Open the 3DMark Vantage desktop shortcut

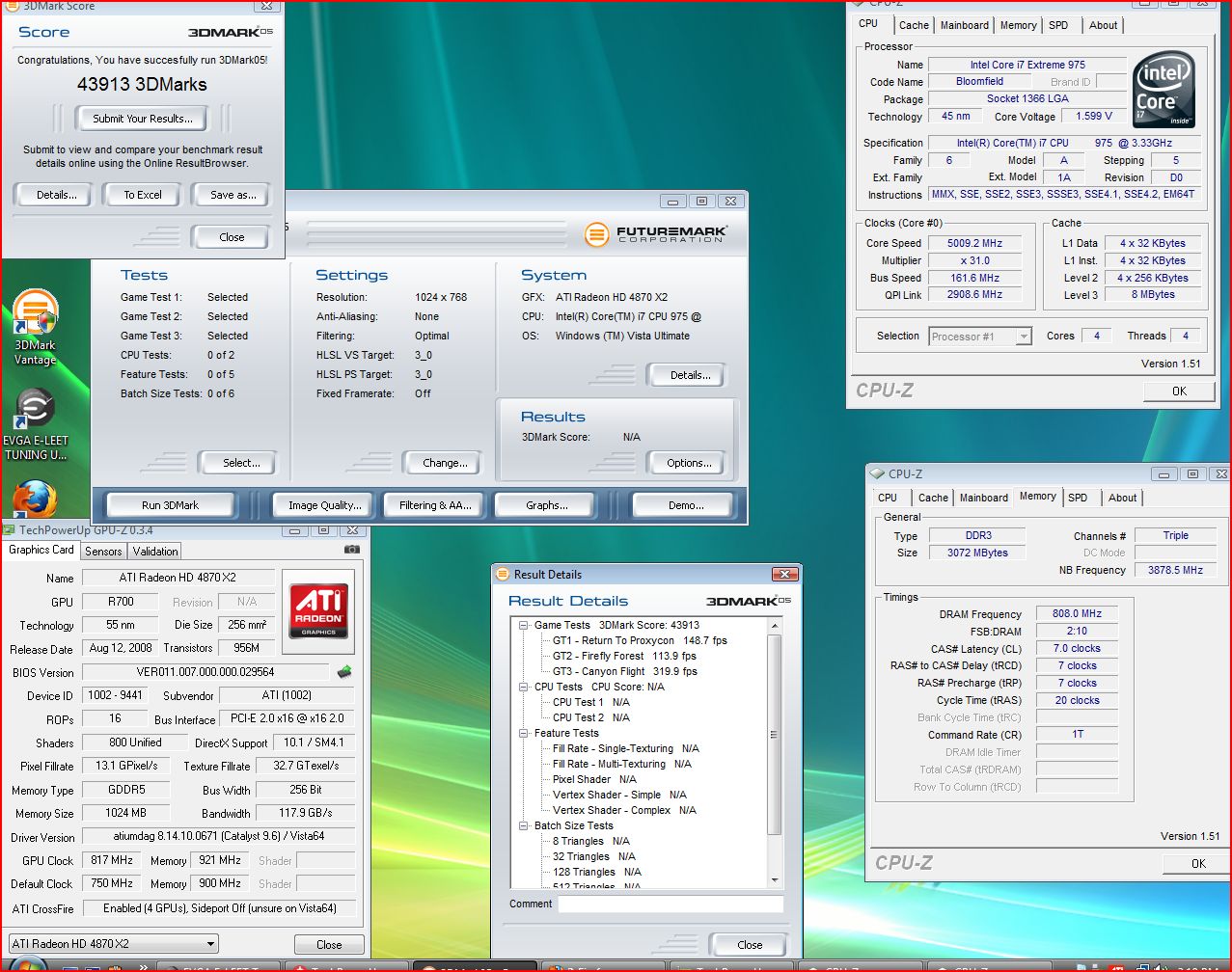tap(35, 329)
